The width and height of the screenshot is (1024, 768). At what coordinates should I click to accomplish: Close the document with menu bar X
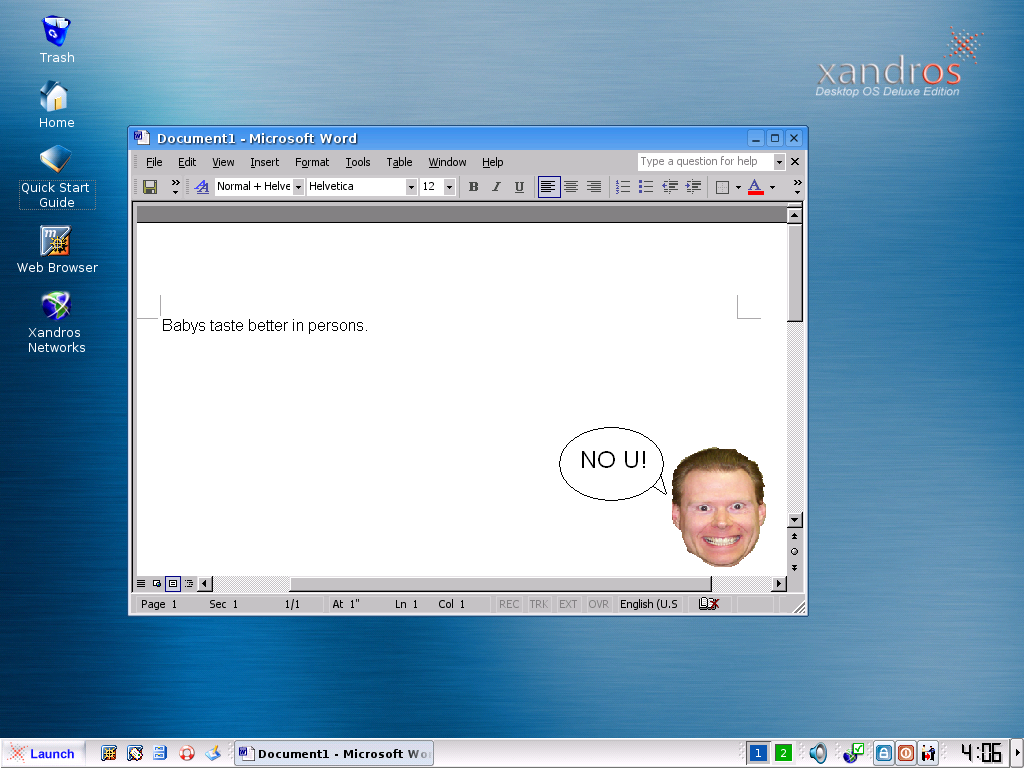pyautogui.click(x=795, y=161)
